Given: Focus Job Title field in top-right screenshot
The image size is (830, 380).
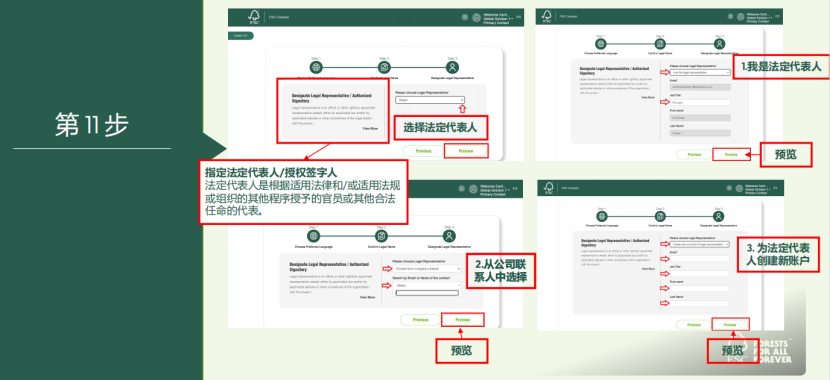Looking at the screenshot, I should (700, 103).
